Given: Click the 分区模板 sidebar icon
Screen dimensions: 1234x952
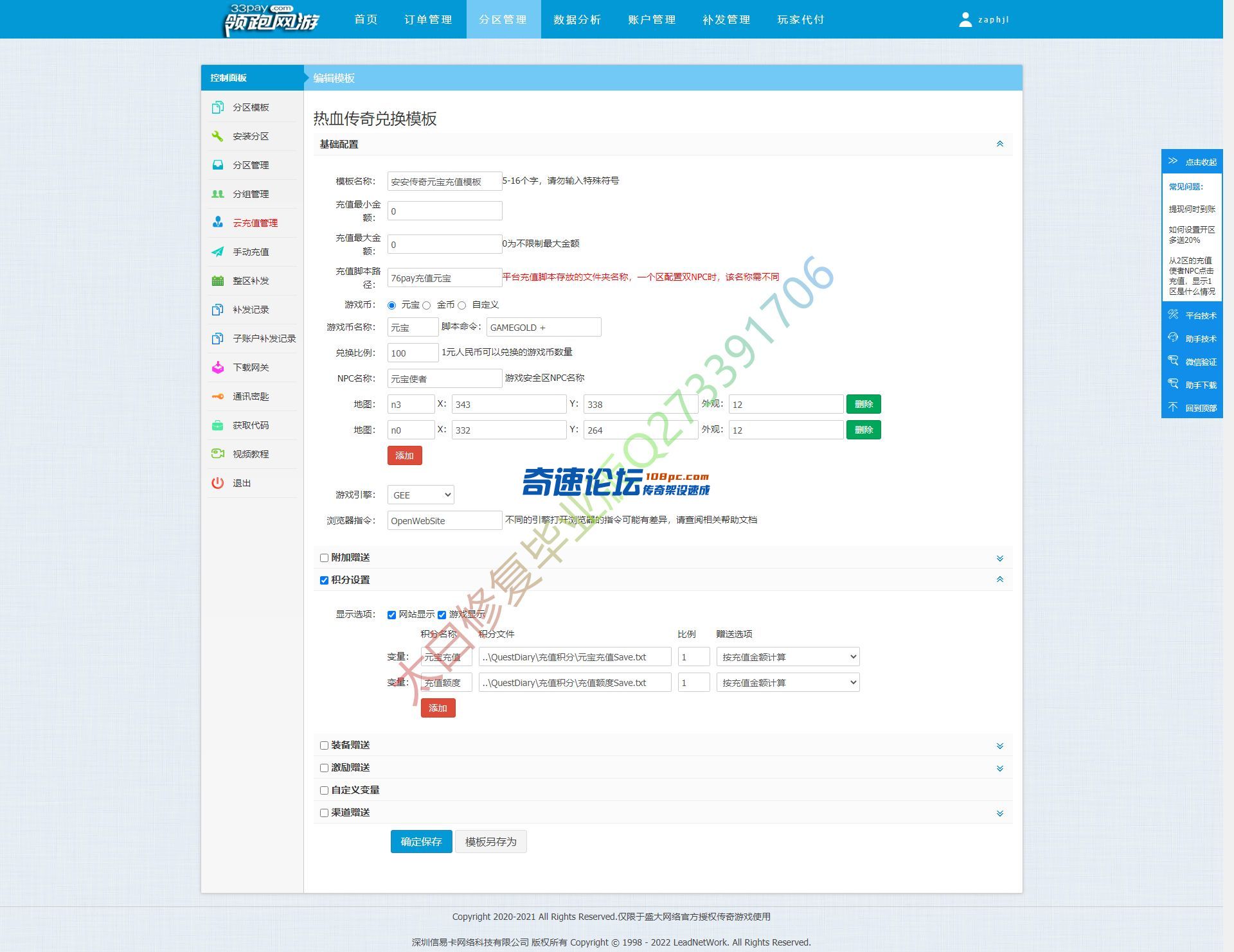Looking at the screenshot, I should [218, 107].
